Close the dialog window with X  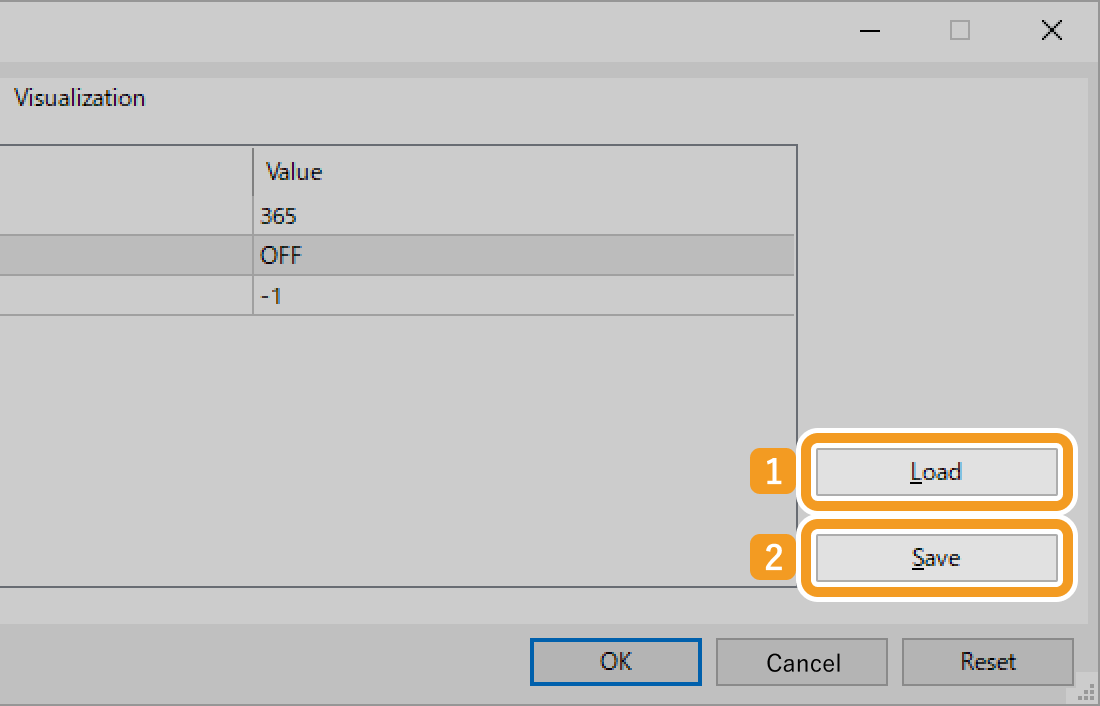[1051, 31]
